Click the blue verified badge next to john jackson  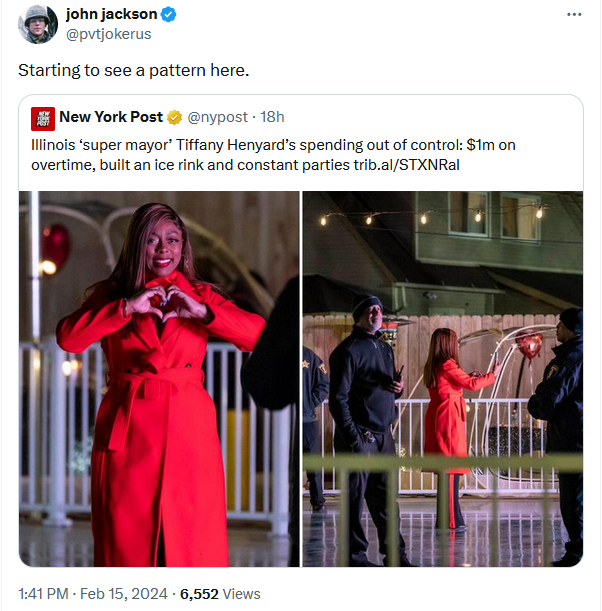tap(169, 15)
